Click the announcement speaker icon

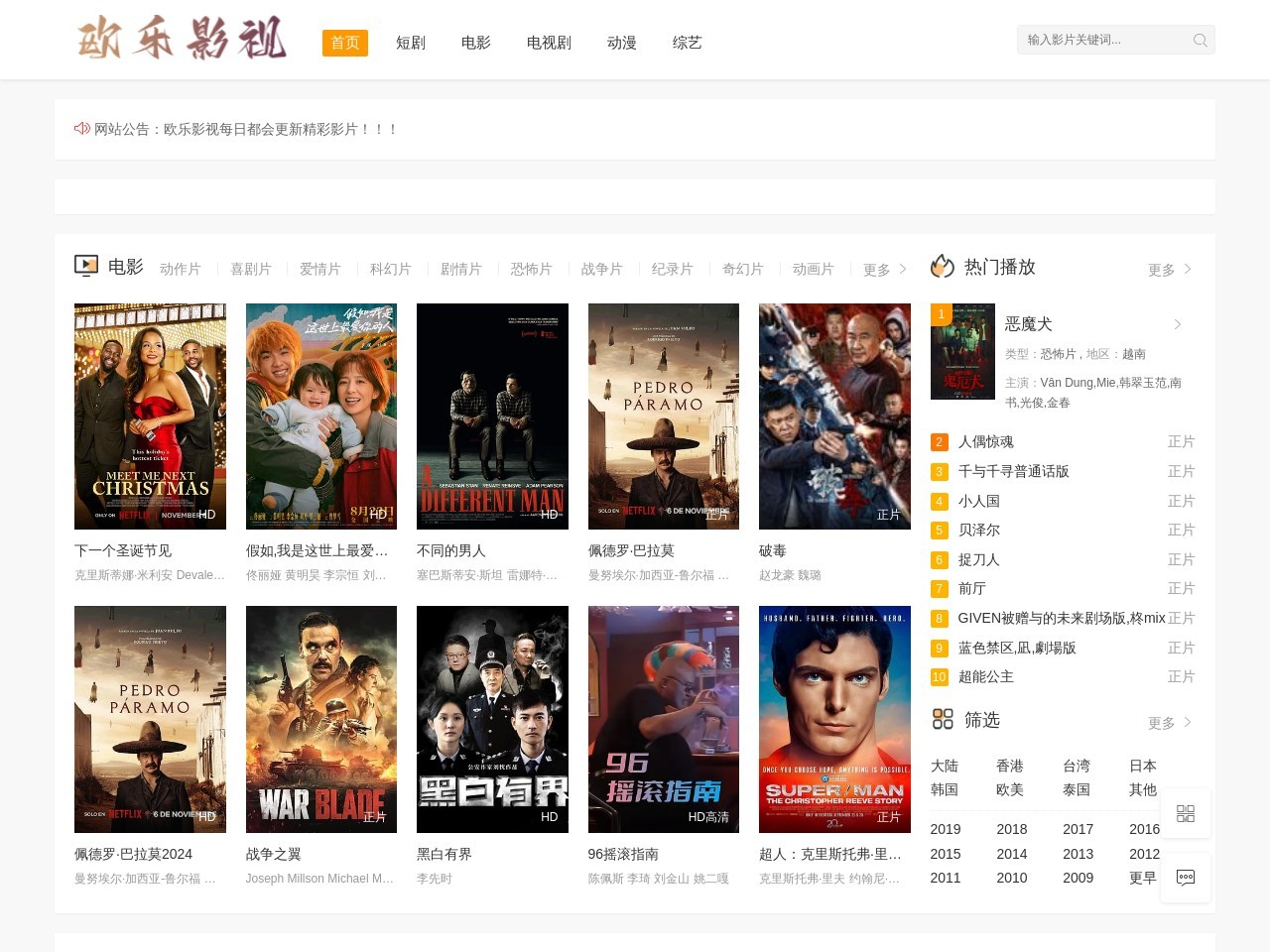point(82,129)
